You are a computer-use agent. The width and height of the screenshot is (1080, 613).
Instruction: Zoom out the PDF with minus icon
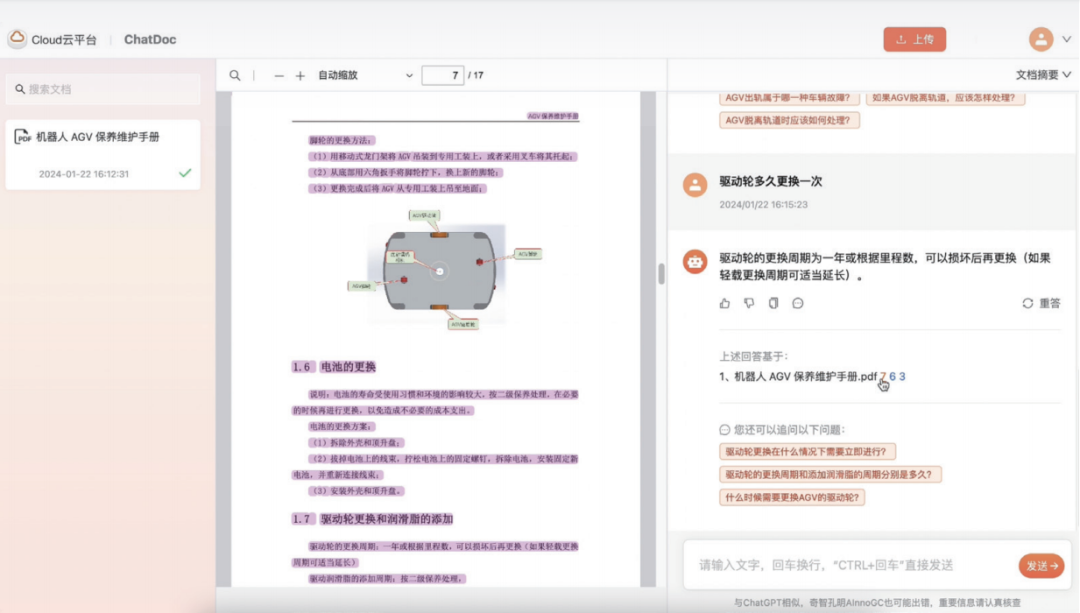279,76
